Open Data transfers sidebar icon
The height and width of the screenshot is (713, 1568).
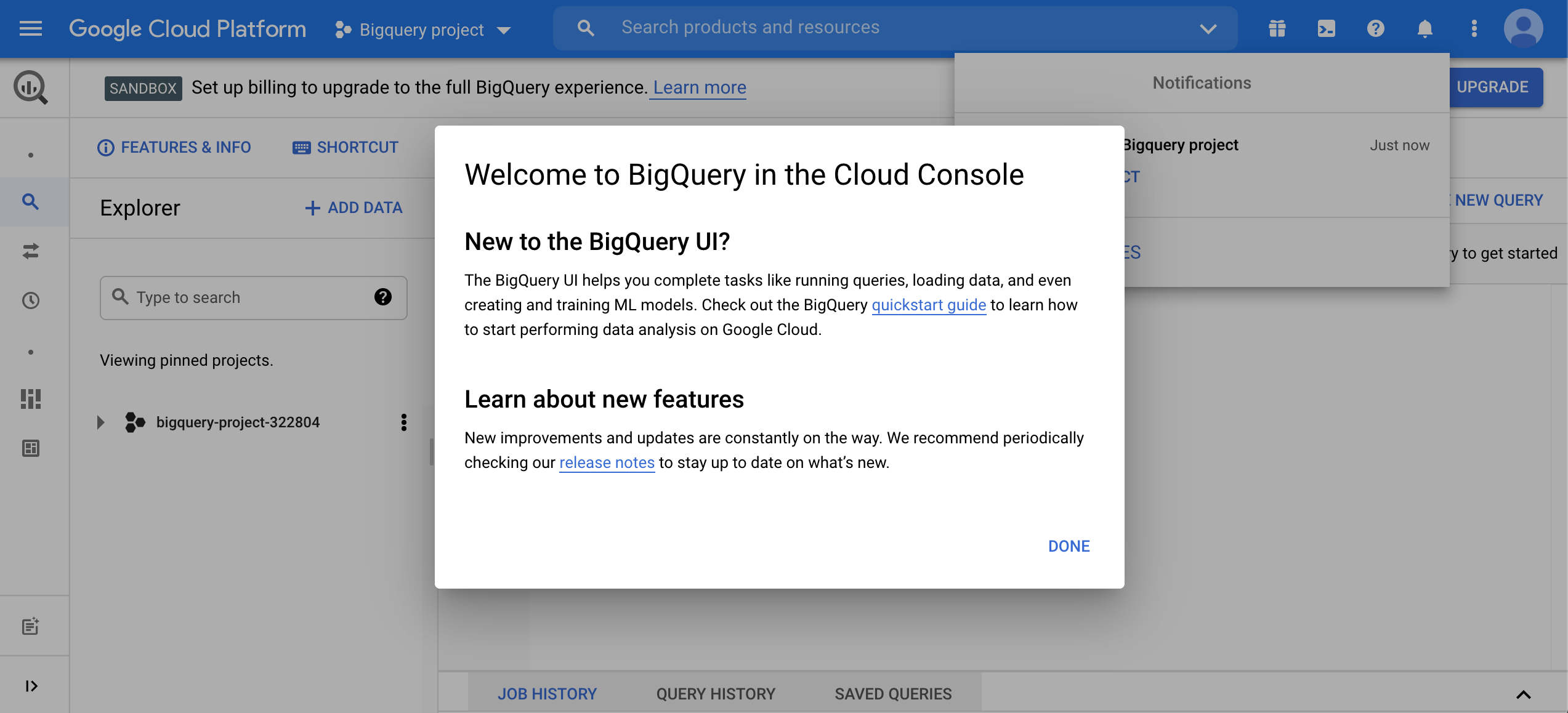31,251
